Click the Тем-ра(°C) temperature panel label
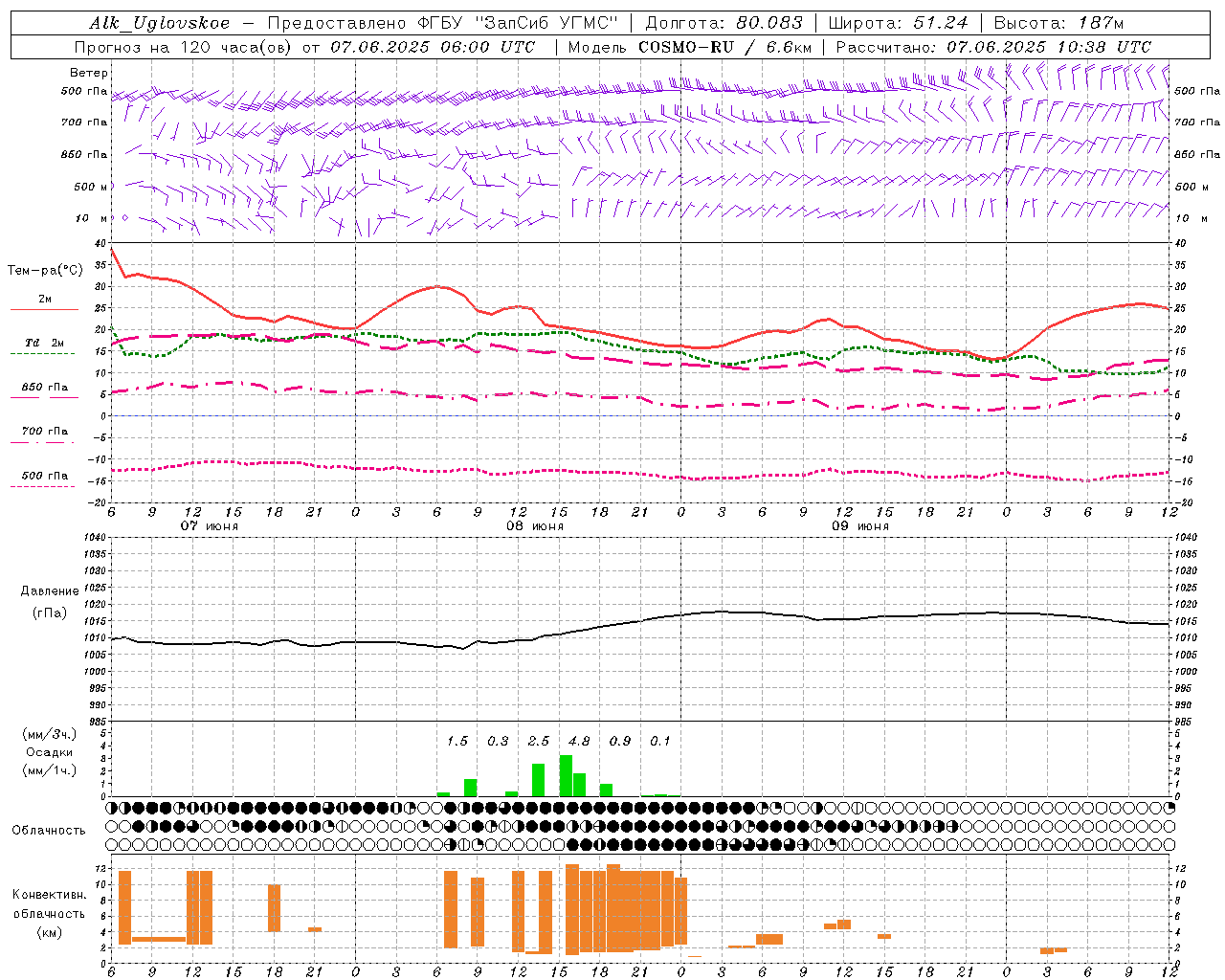This screenshot has height=980, width=1225. point(45,271)
